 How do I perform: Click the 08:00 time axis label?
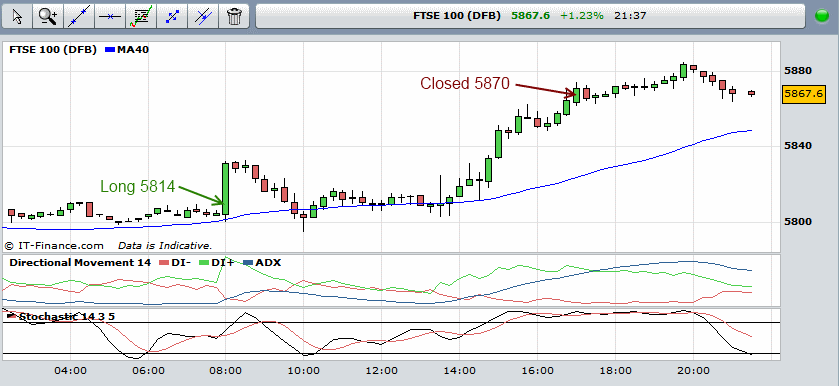(226, 370)
